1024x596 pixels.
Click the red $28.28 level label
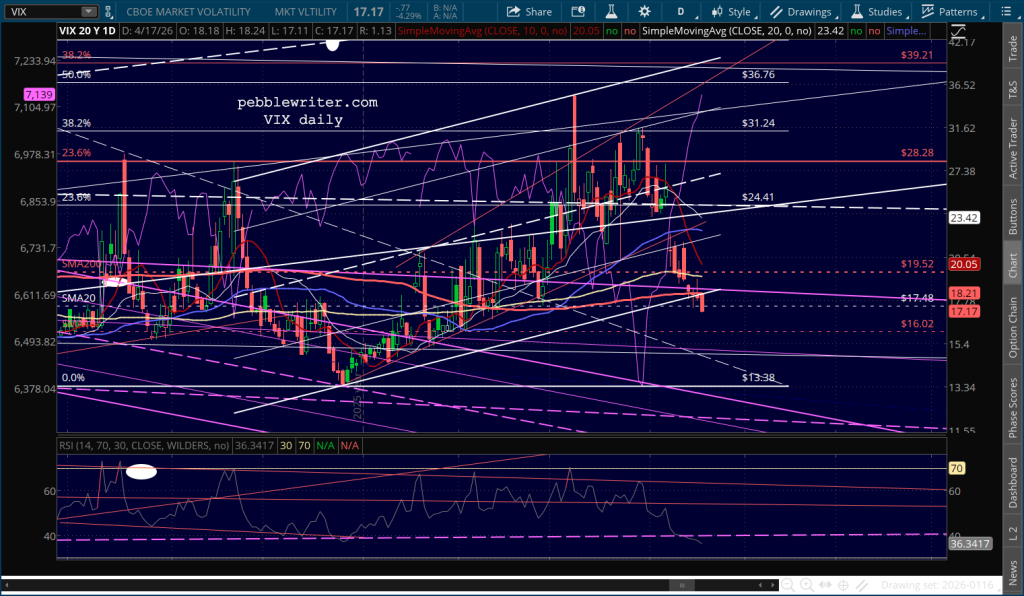tap(917, 152)
